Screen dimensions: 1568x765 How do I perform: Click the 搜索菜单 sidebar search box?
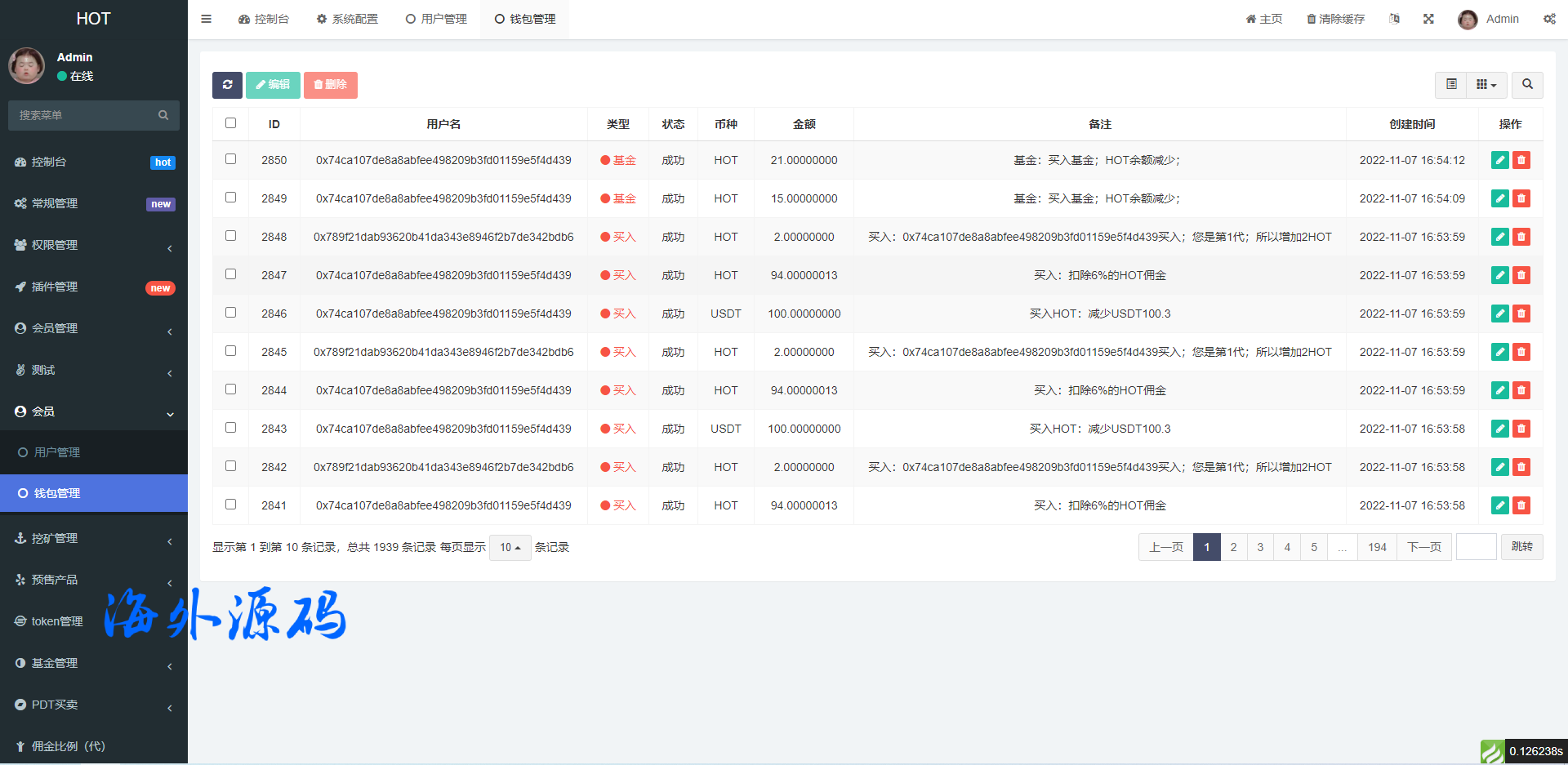(86, 115)
